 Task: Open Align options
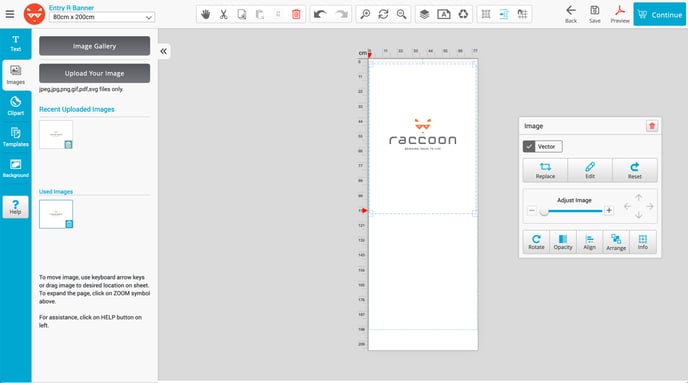coord(589,242)
